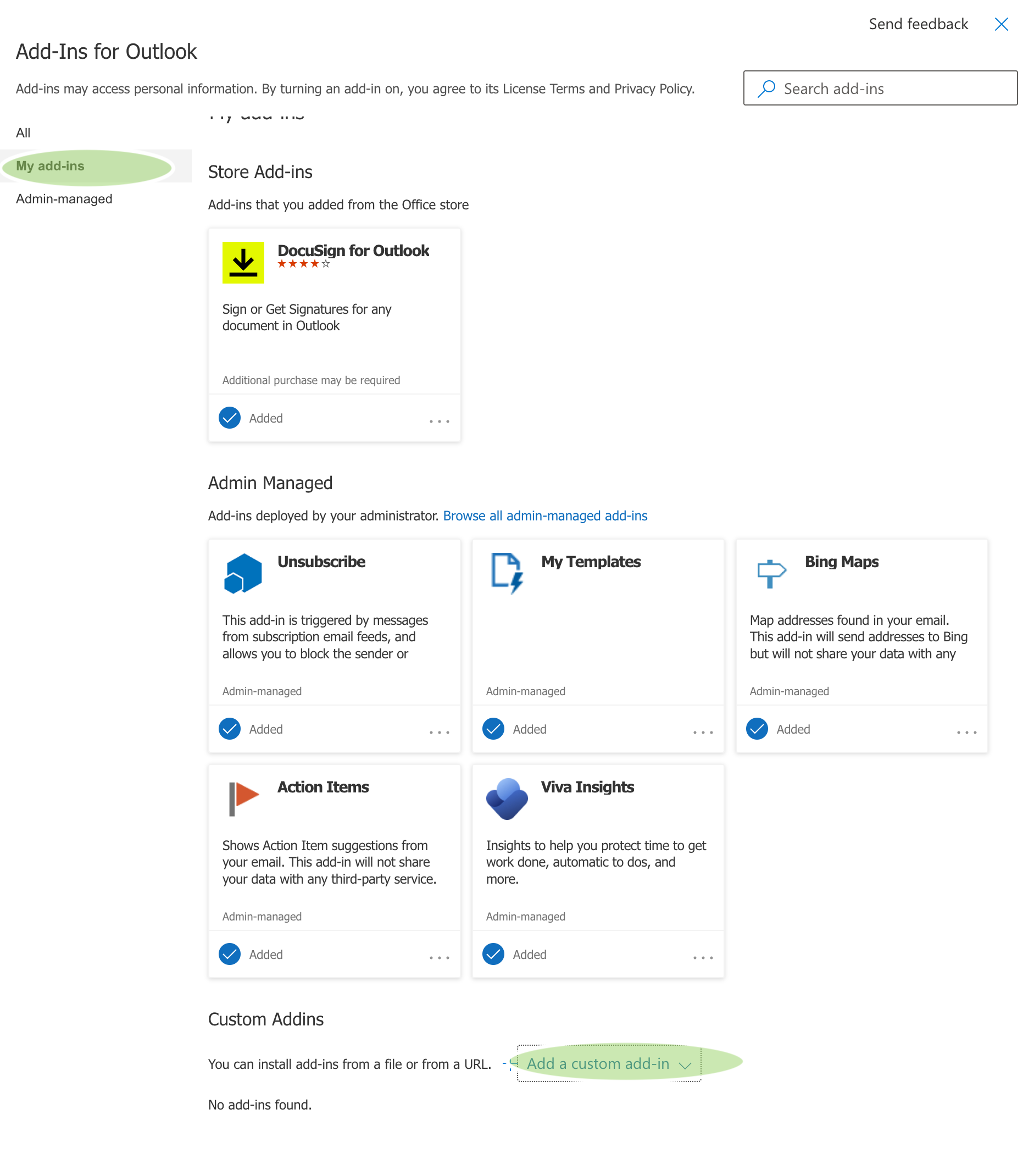Open the three-dot menu on Action Items card
The width and height of the screenshot is (1023, 1176).
pyautogui.click(x=440, y=958)
